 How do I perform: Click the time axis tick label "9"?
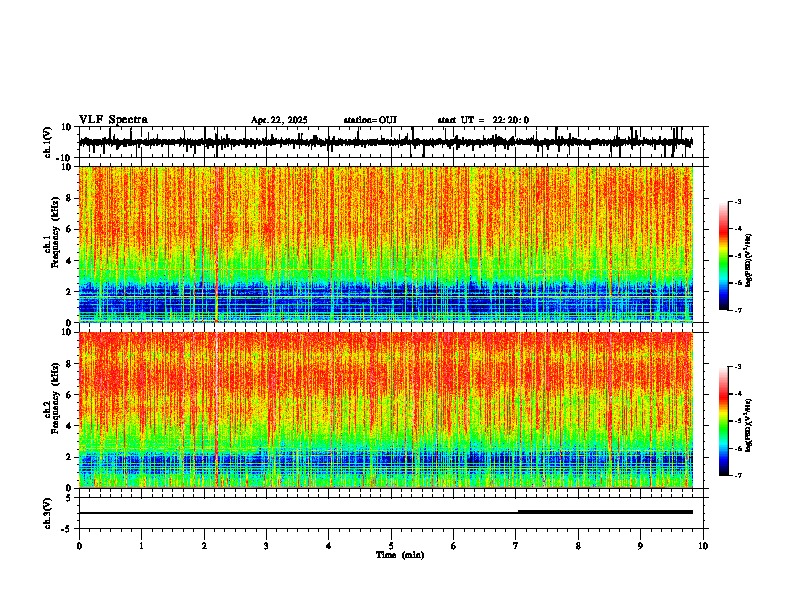click(x=640, y=546)
